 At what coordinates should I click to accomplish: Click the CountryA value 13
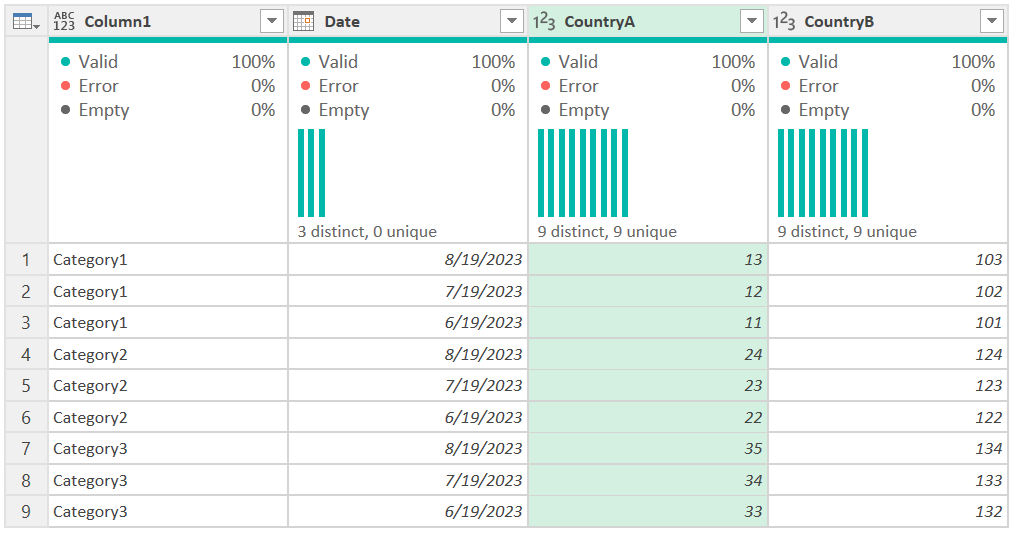[x=648, y=260]
